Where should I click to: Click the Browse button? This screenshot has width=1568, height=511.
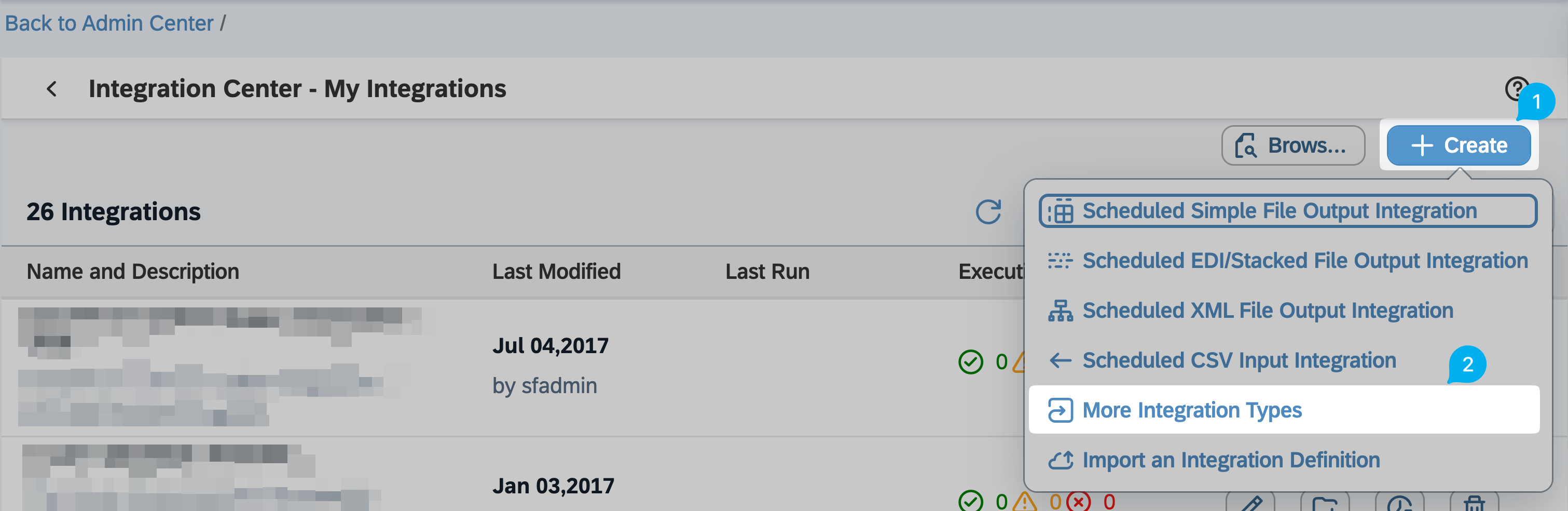pyautogui.click(x=1293, y=145)
